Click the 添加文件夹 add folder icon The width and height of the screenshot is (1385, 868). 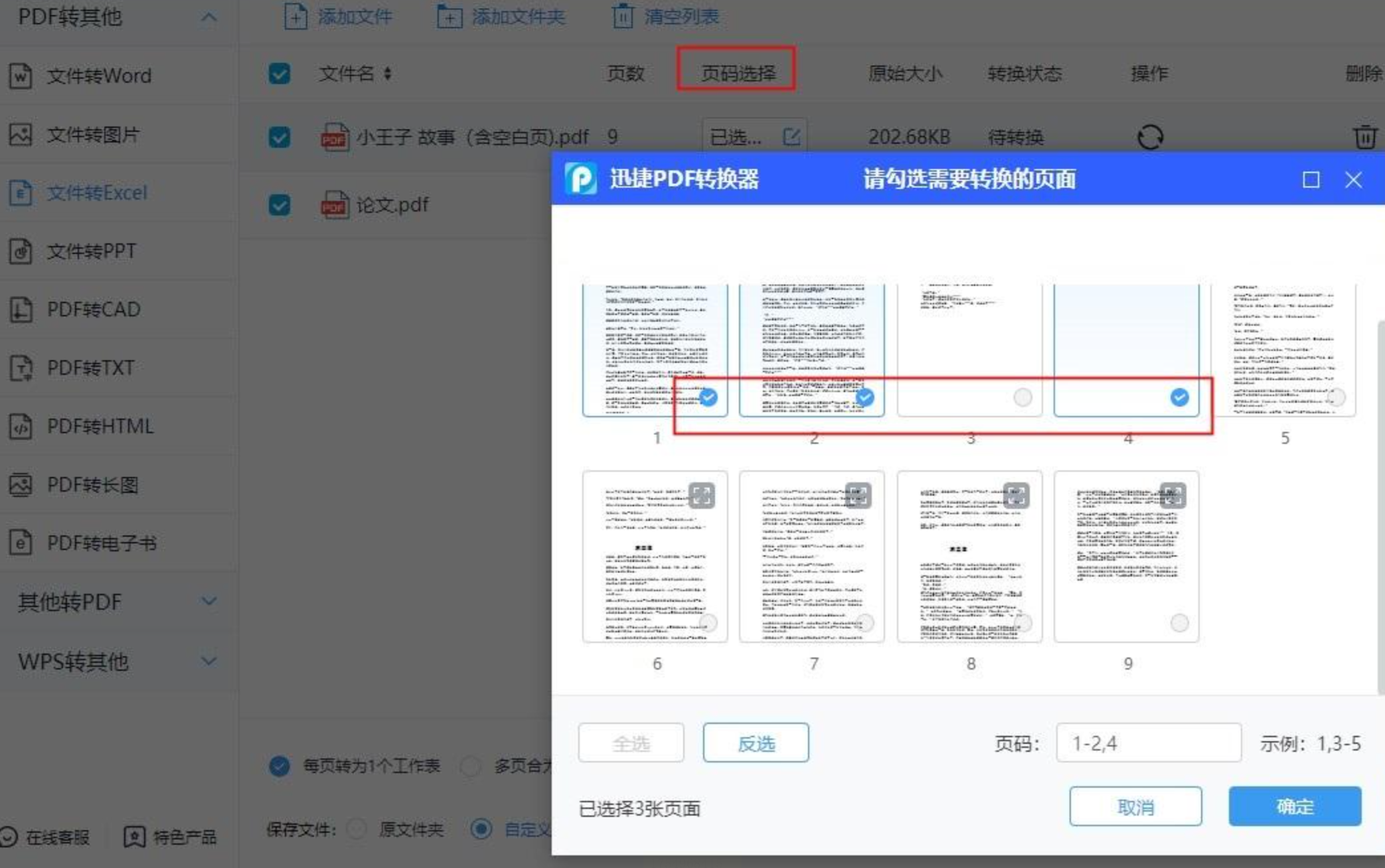[449, 16]
